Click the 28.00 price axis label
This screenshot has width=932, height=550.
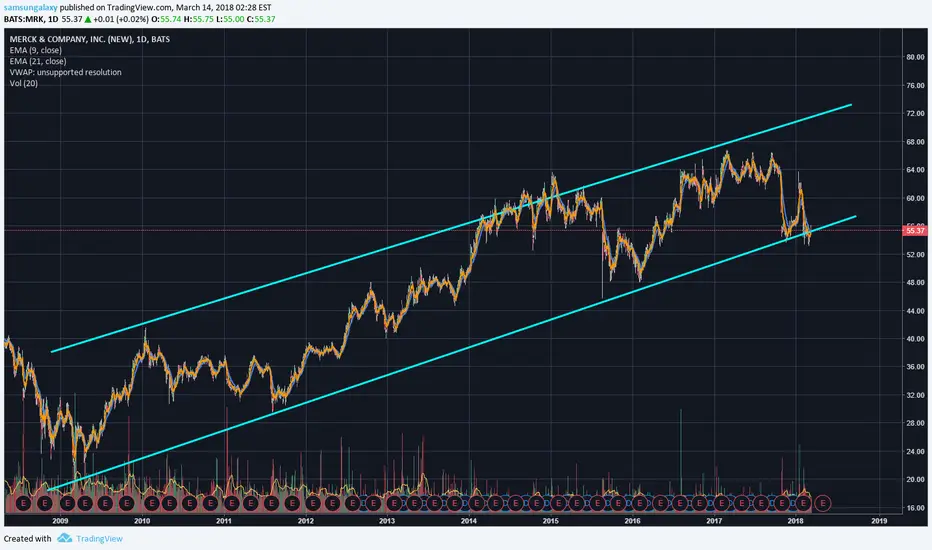click(x=915, y=423)
